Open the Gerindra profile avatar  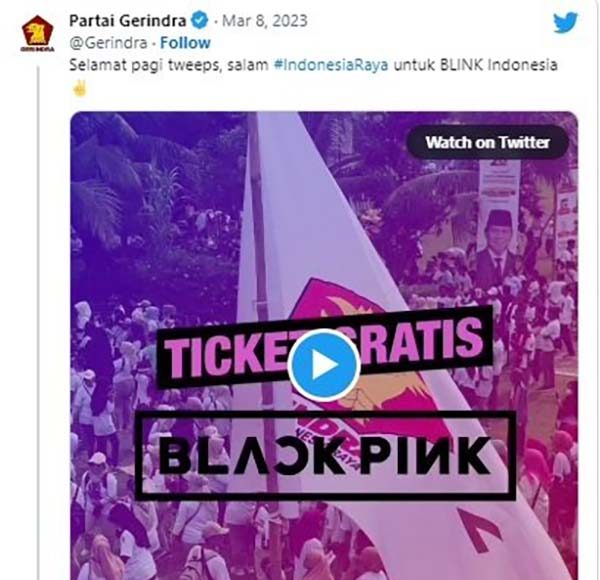[x=38, y=33]
